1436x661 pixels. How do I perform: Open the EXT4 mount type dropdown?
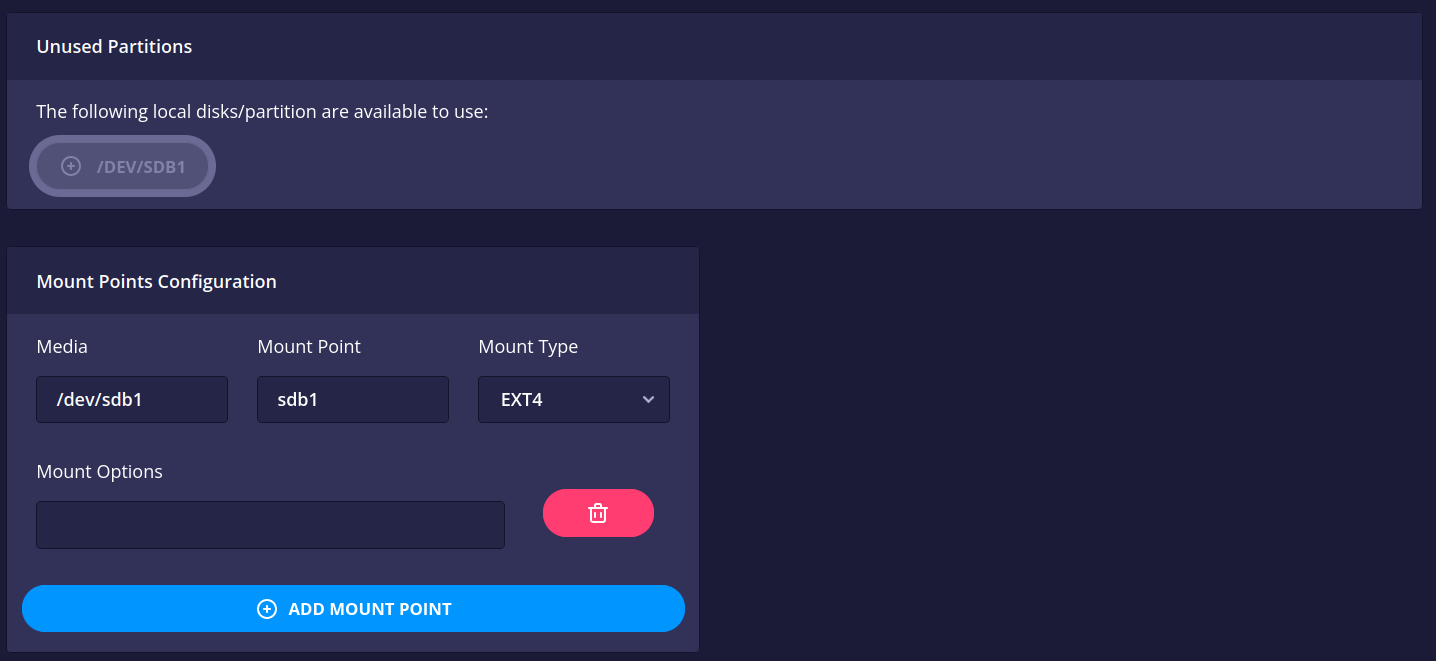[x=574, y=400]
